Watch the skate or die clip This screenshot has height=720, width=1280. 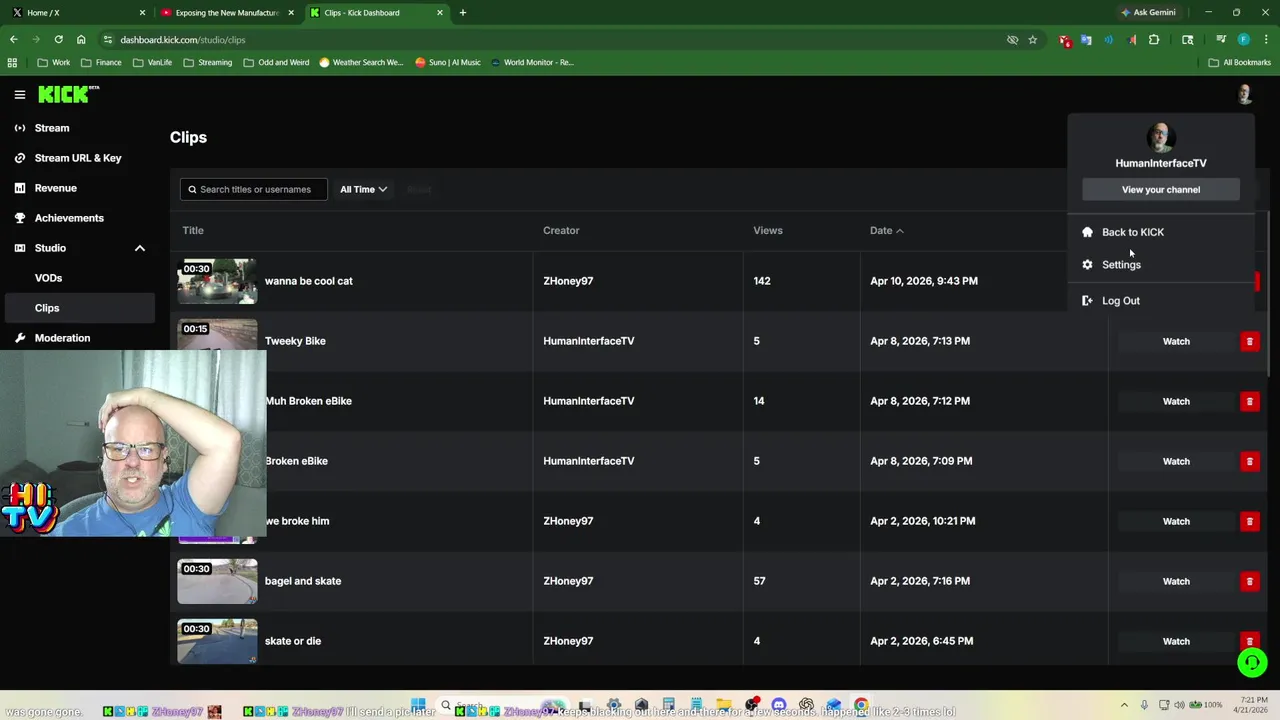(x=1176, y=641)
